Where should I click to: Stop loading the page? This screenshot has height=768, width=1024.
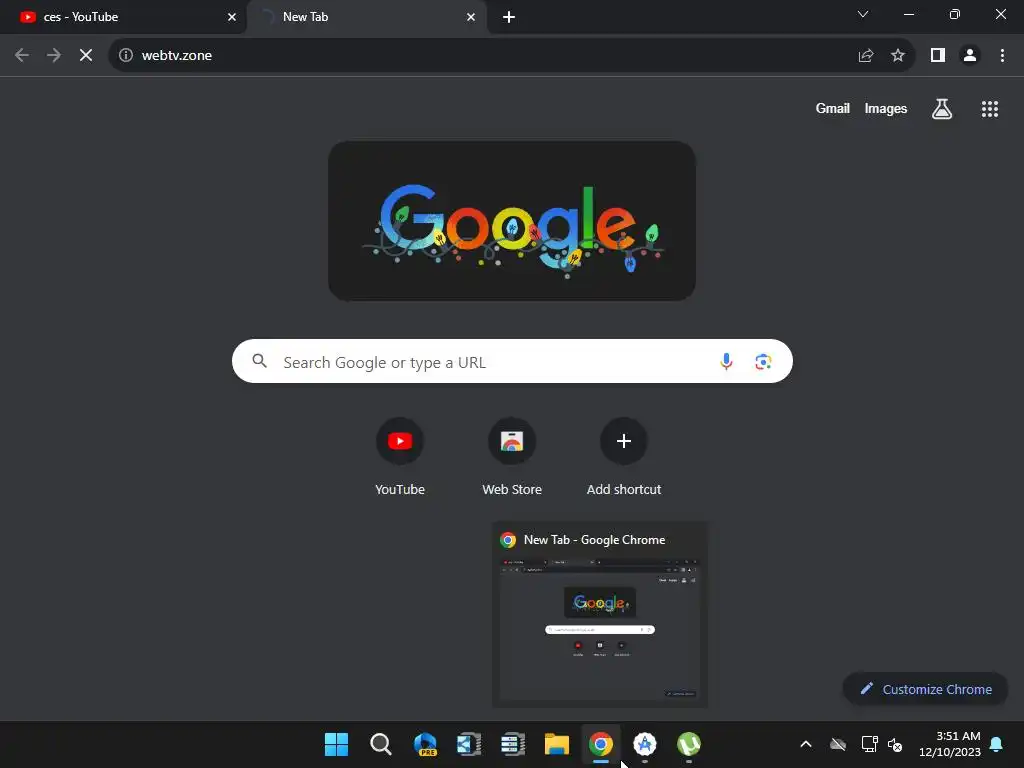coord(86,56)
